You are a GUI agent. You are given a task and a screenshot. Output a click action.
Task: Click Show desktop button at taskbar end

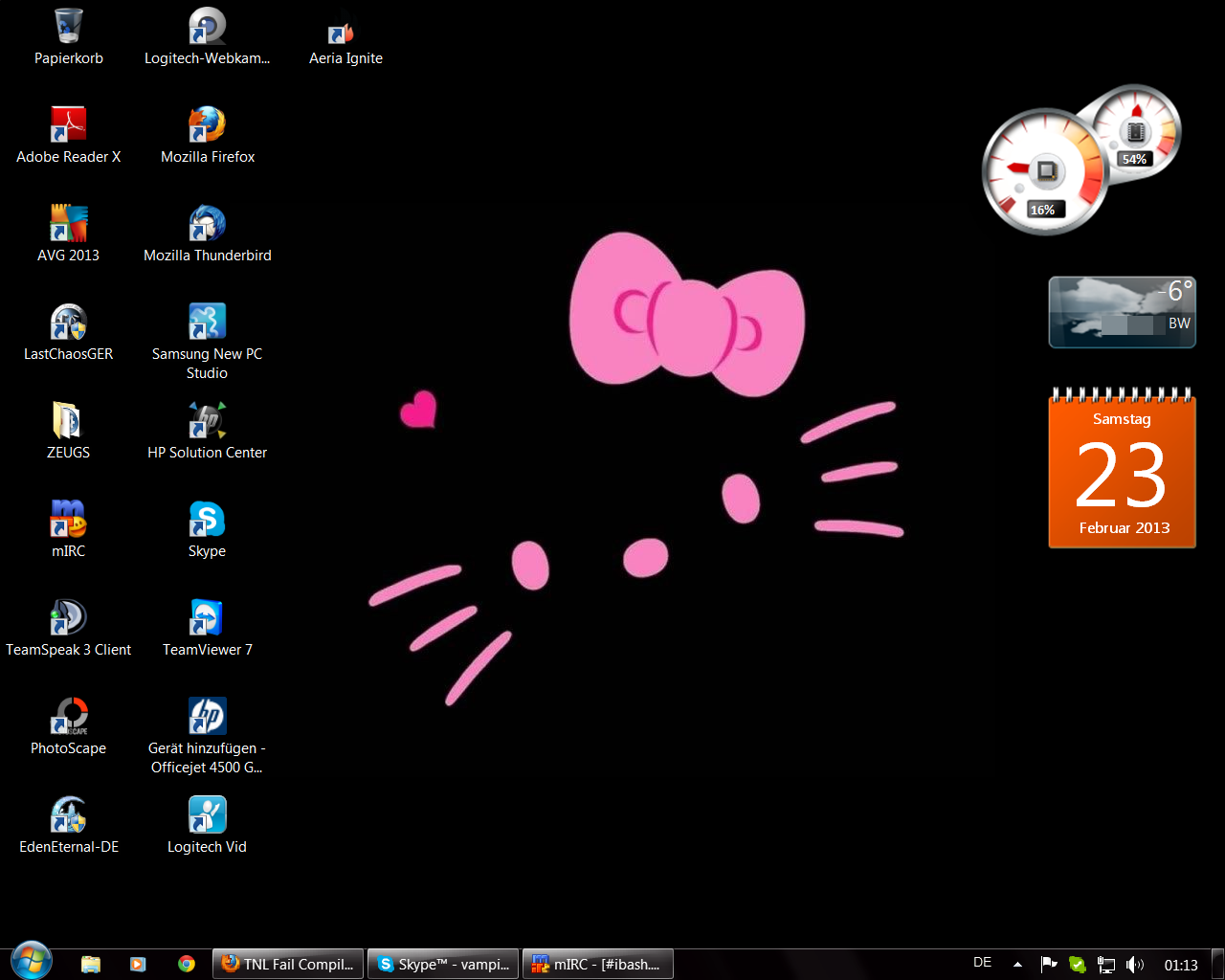[x=1217, y=964]
